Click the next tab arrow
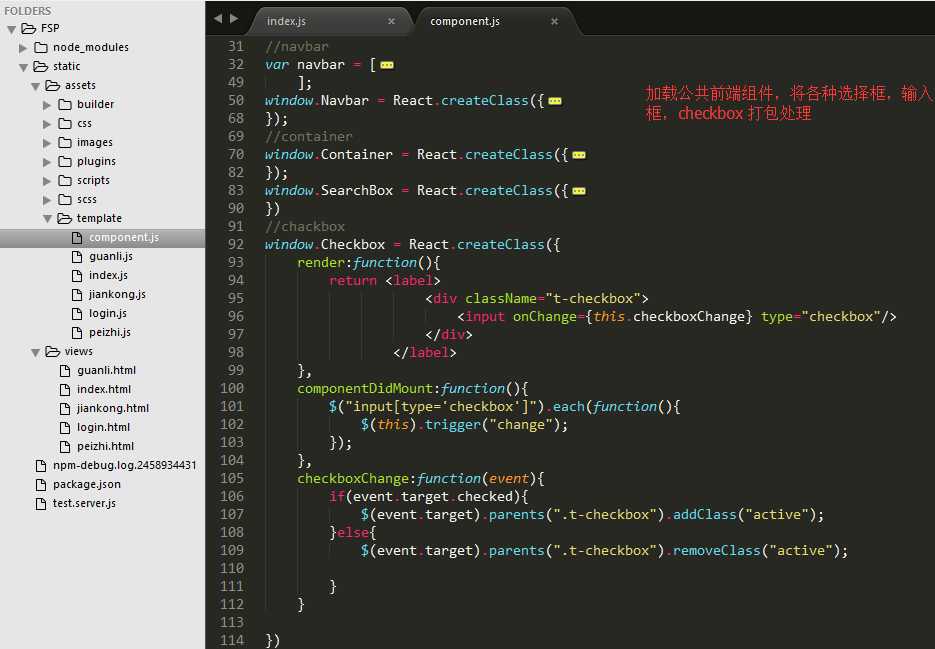The height and width of the screenshot is (649, 935). coord(234,19)
